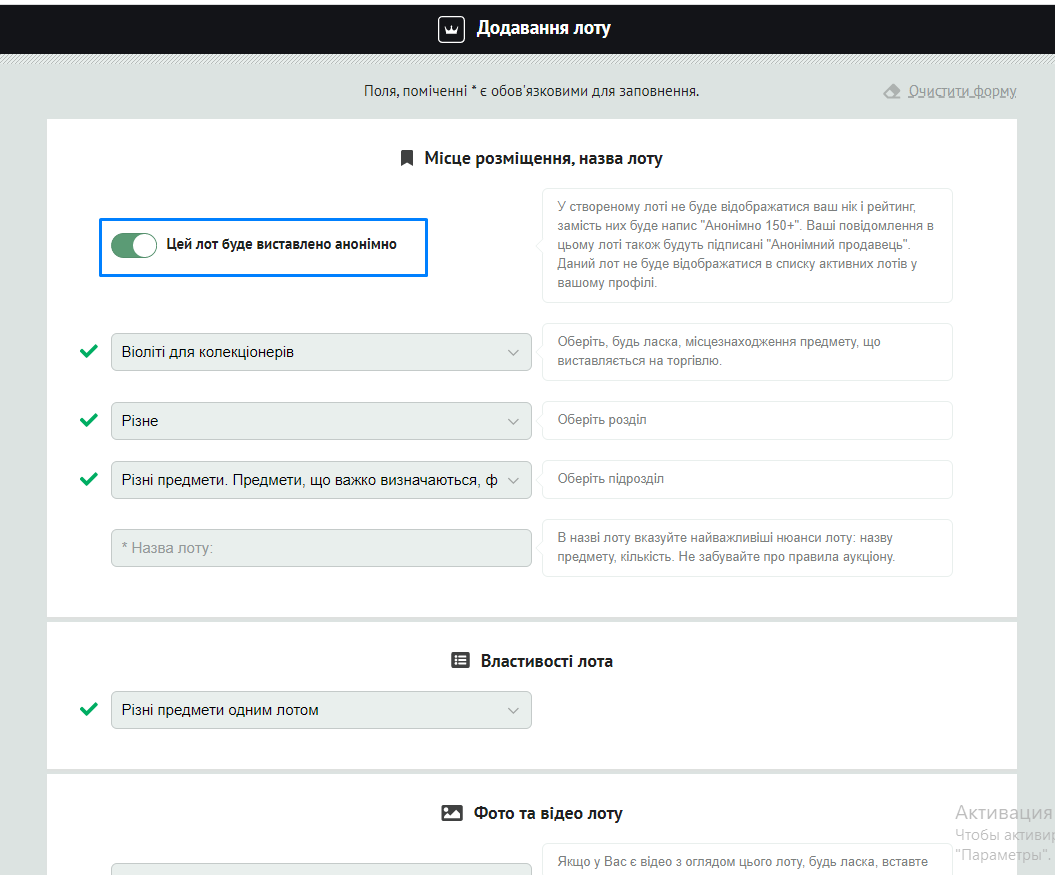Click the green checkmark next to Різне
This screenshot has width=1055, height=875.
tap(89, 421)
